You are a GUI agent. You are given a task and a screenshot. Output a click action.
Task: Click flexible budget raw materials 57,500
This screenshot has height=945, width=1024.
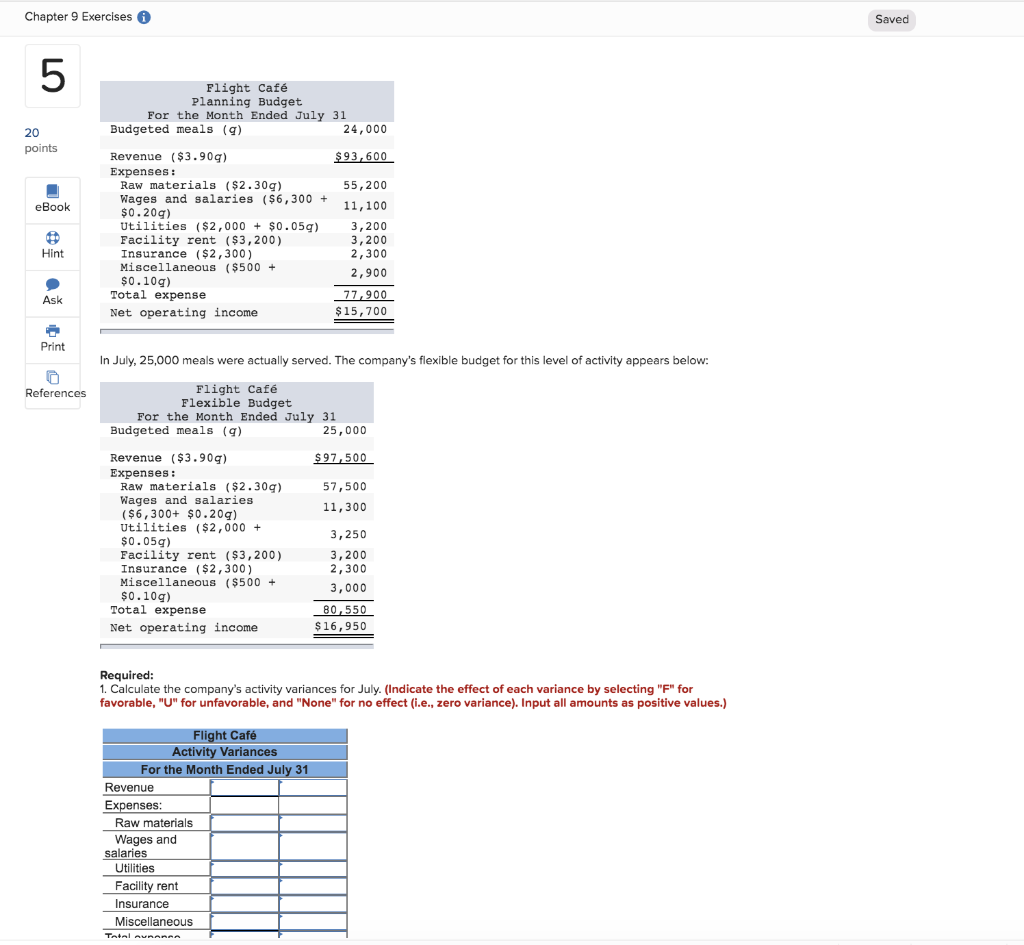[x=345, y=487]
